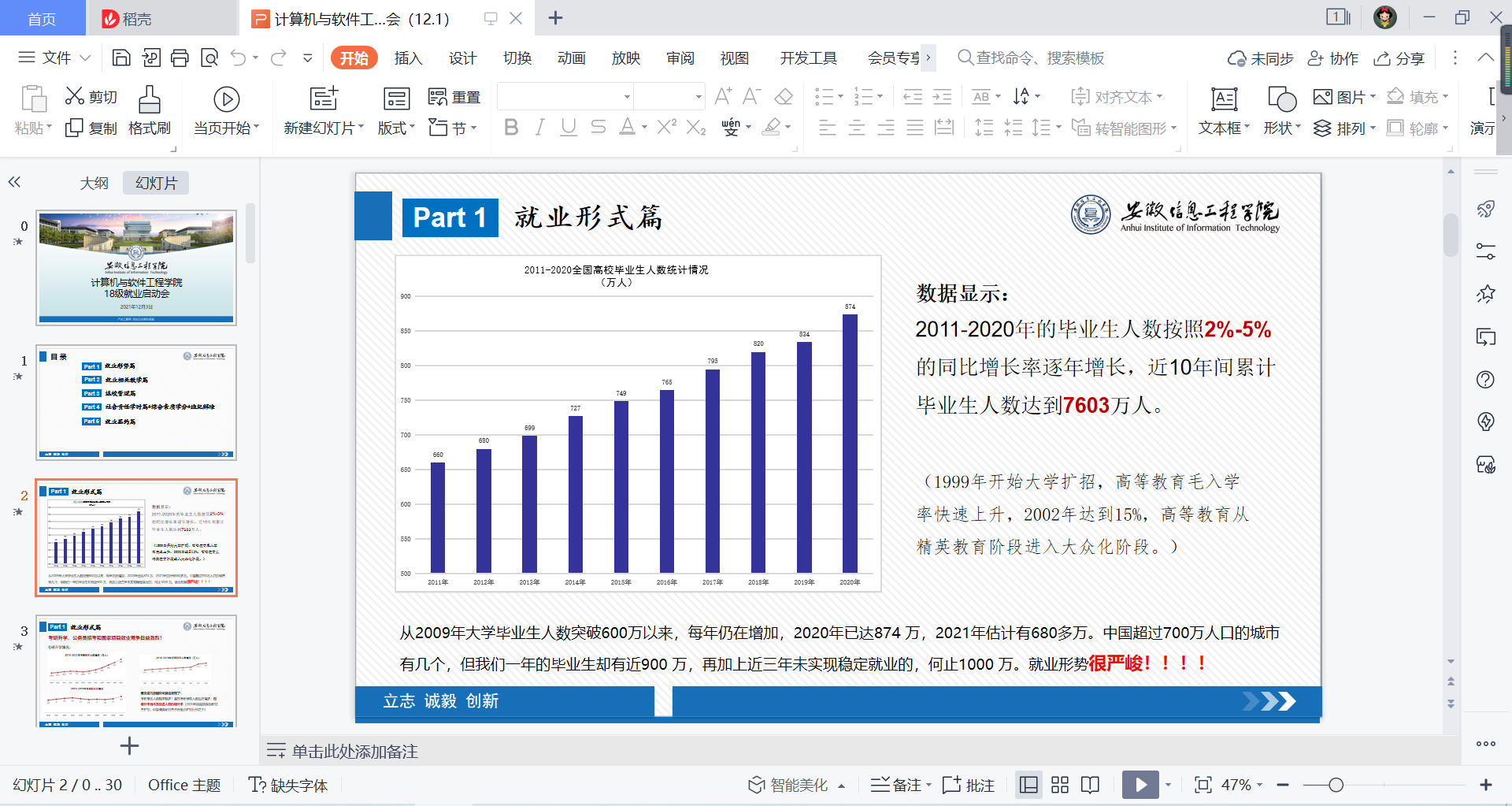Click the Share (分享) button

[x=1399, y=58]
